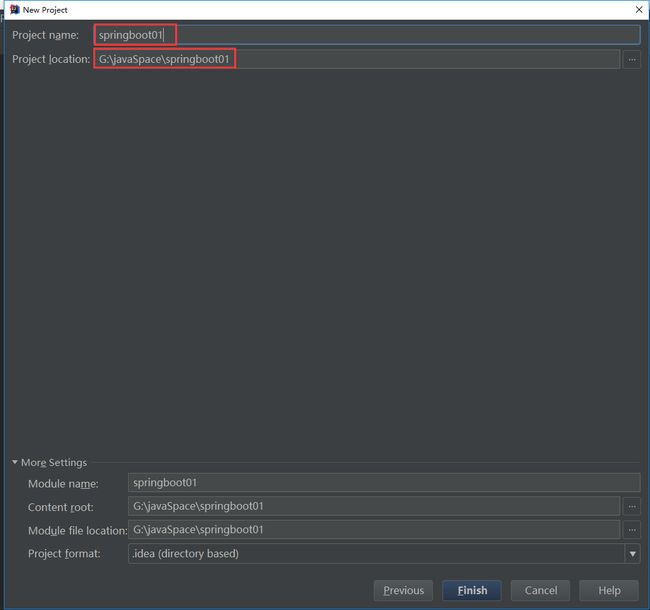Go back with the Previous button

pyautogui.click(x=403, y=590)
